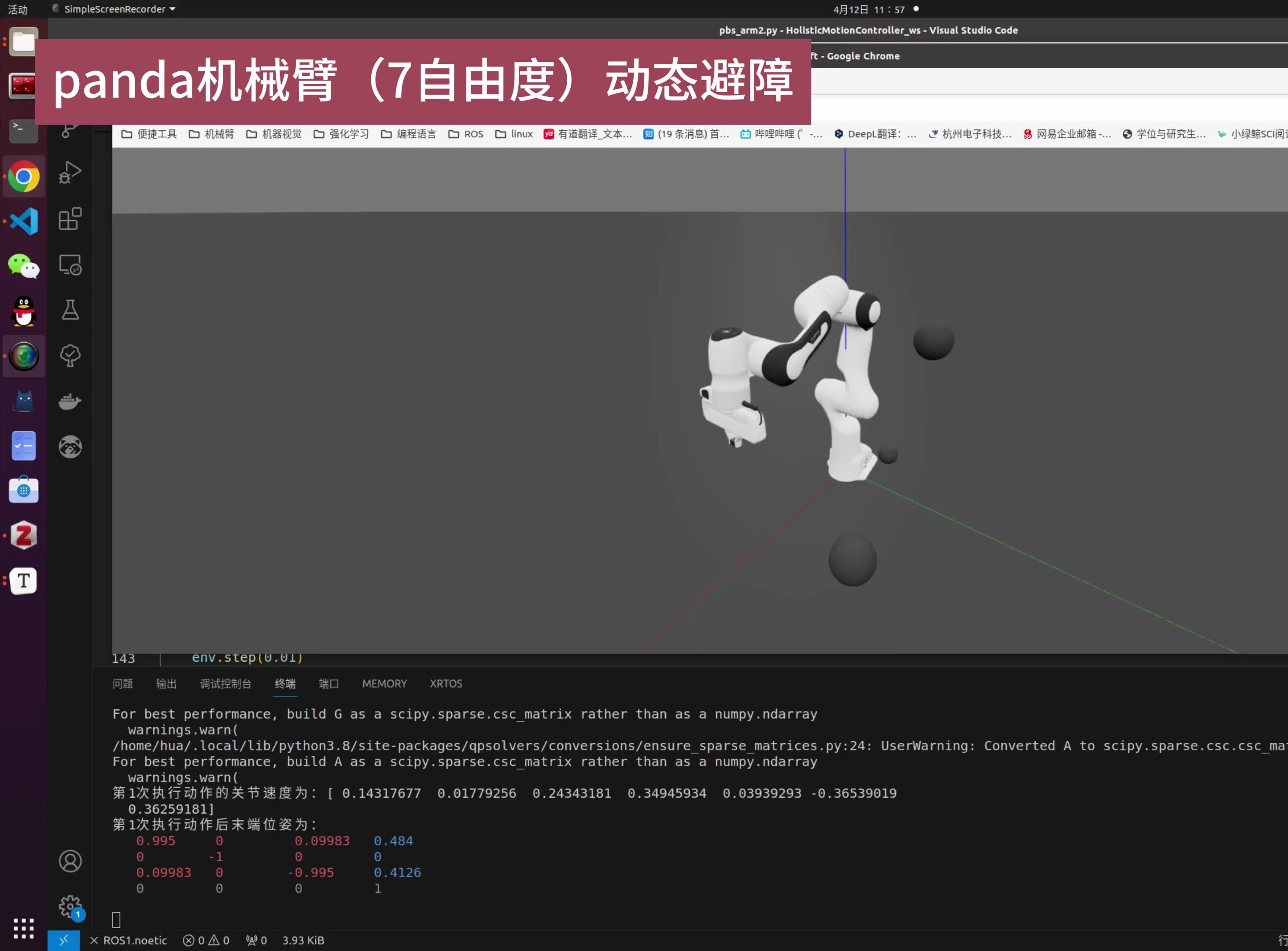Open the 知乎 (19 条消息) bookmark
Screen dimensions: 1288x951
686,134
